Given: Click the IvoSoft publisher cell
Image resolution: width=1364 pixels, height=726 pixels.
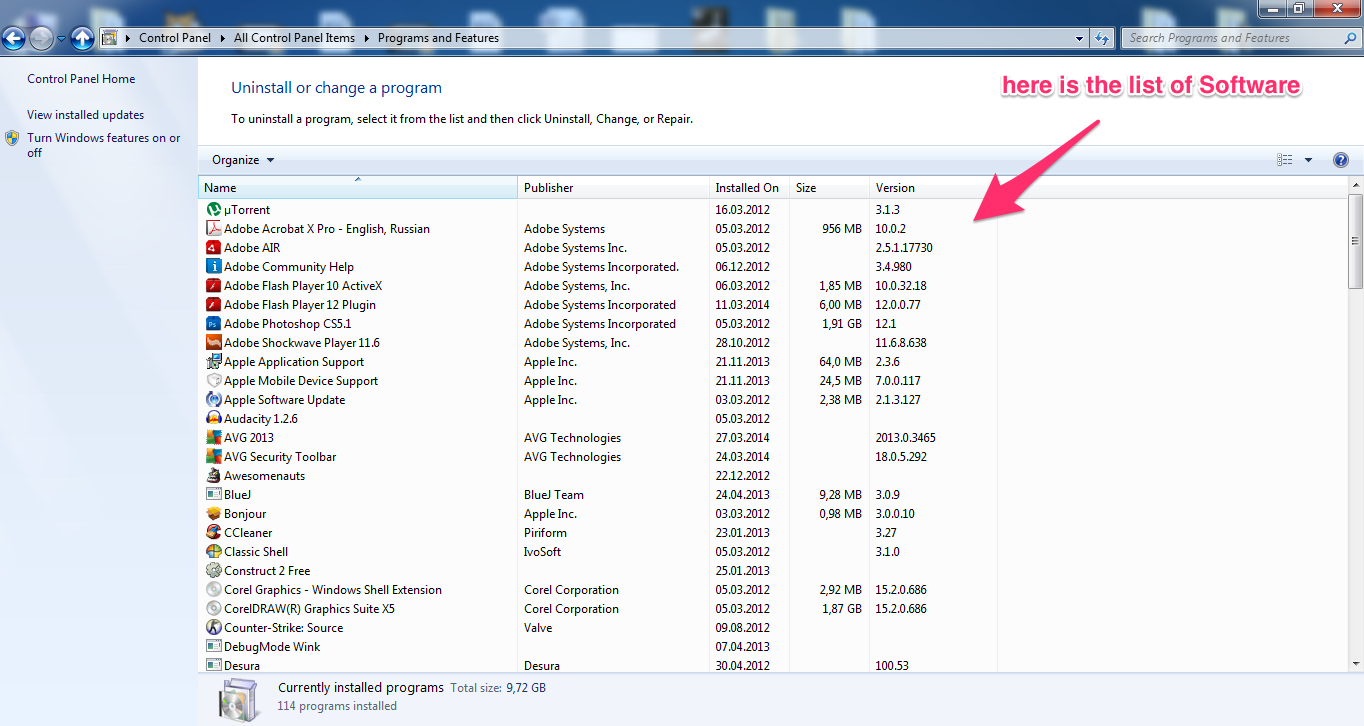Looking at the screenshot, I should [x=542, y=552].
